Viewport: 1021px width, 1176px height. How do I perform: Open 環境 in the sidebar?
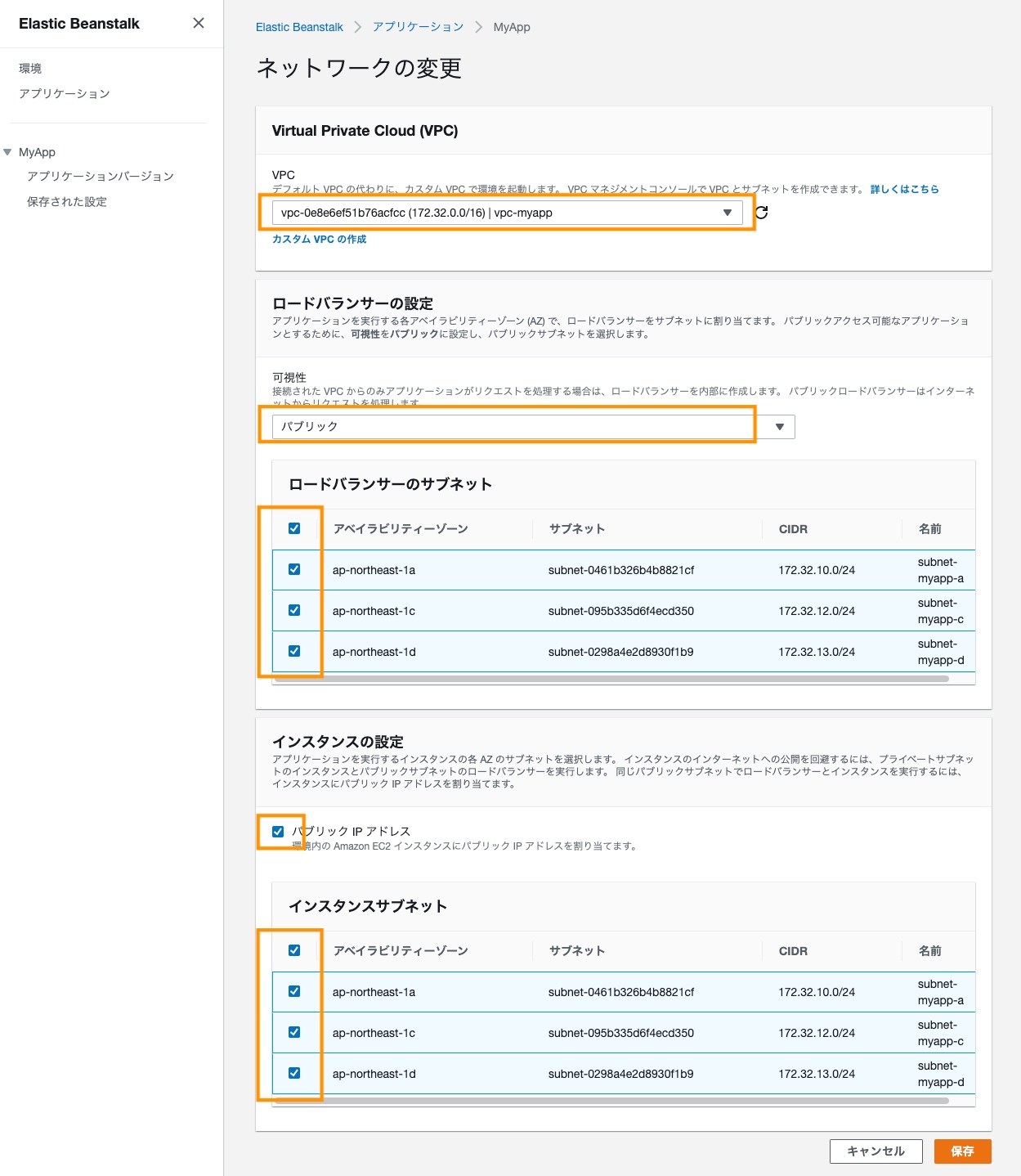30,69
